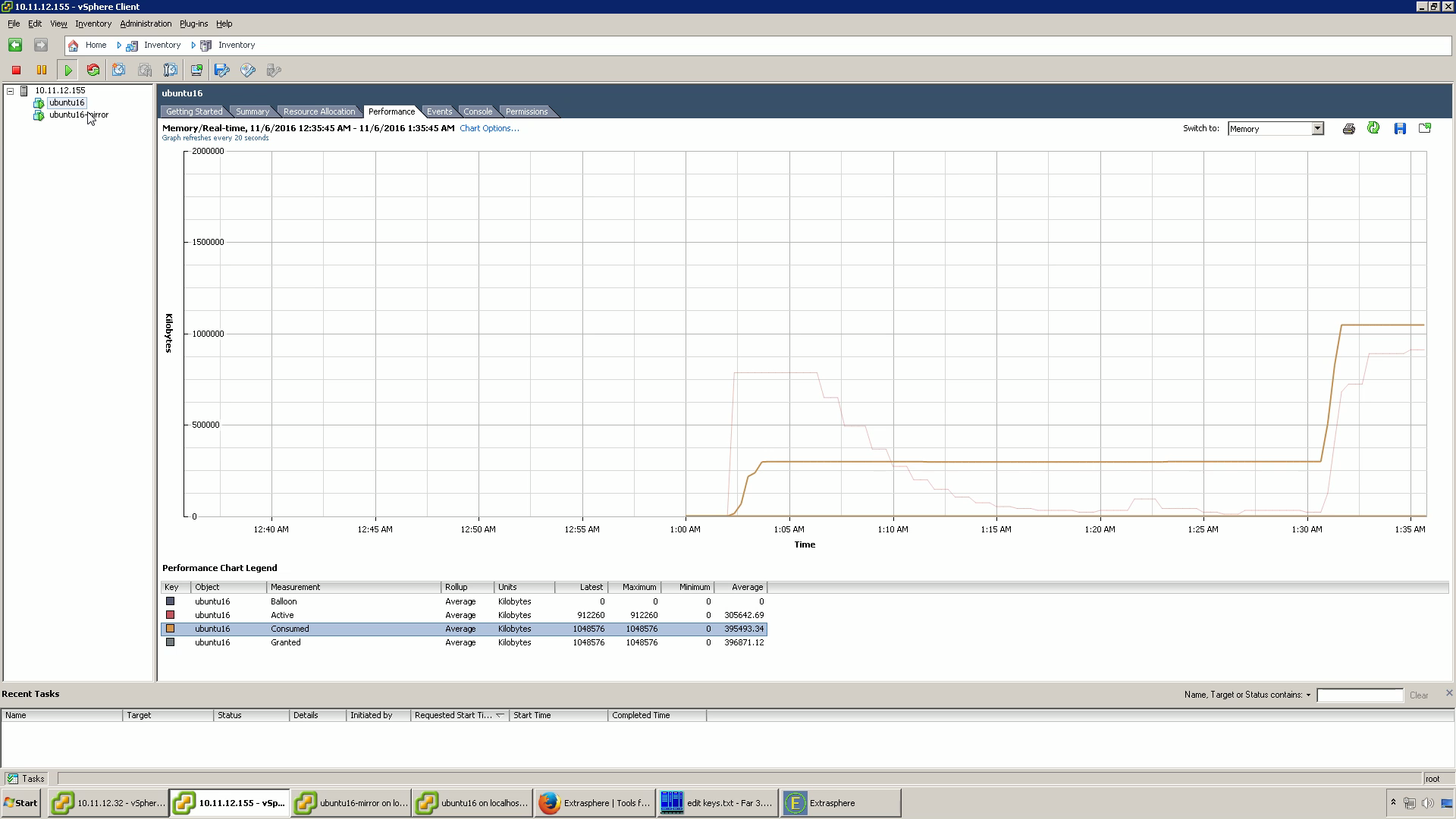
Task: Open the Snapshot Manager icon
Action: [x=171, y=71]
